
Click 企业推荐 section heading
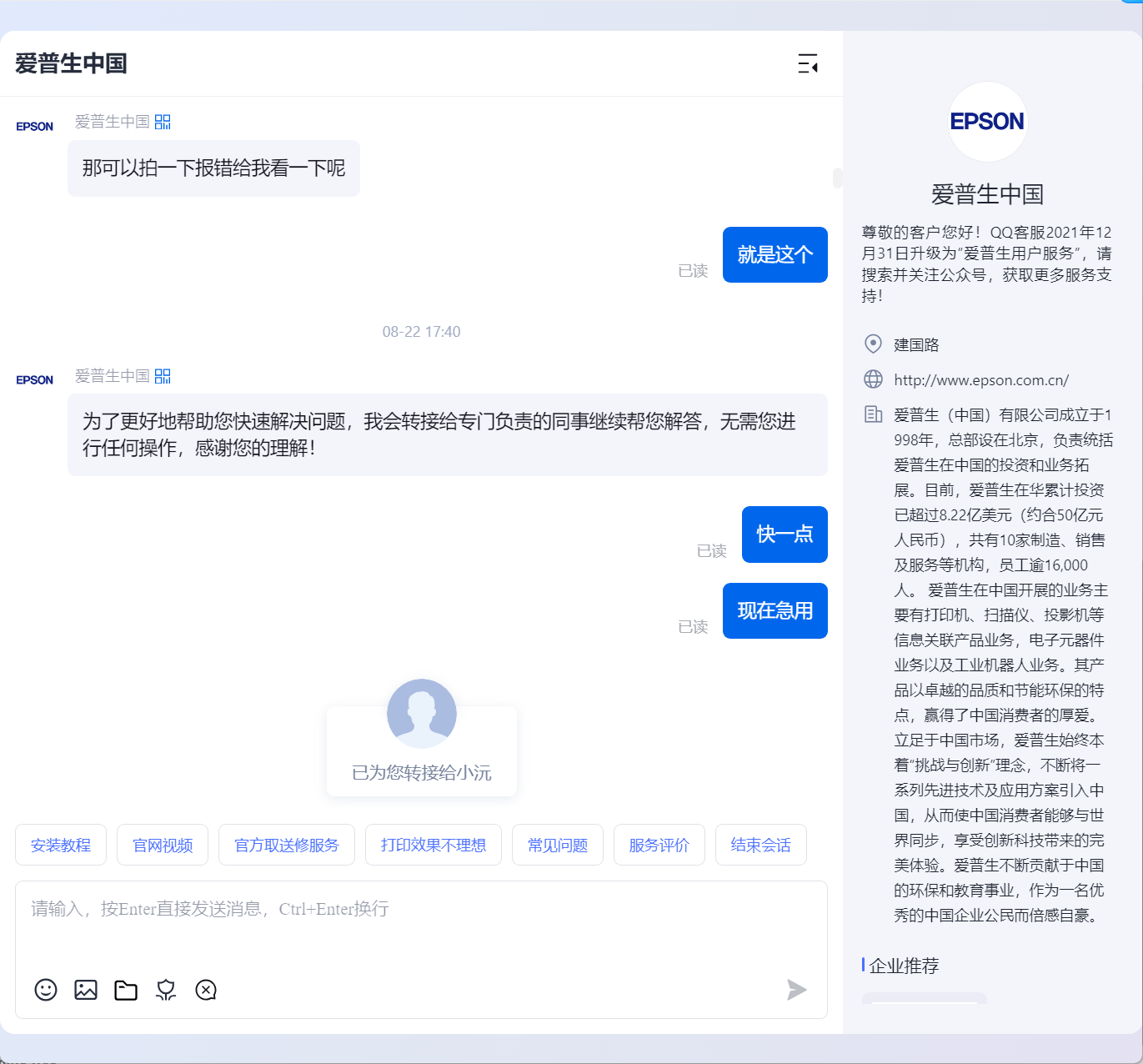pos(904,966)
